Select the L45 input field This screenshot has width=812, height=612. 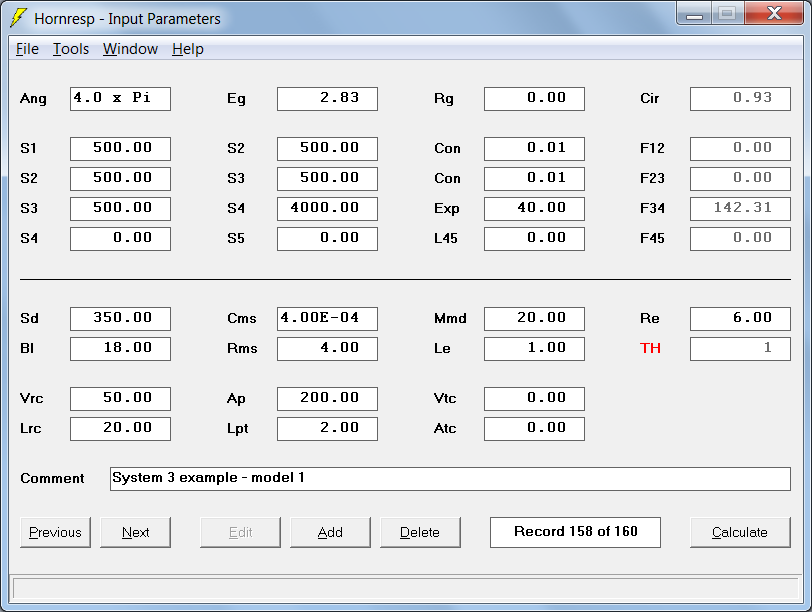tap(534, 239)
